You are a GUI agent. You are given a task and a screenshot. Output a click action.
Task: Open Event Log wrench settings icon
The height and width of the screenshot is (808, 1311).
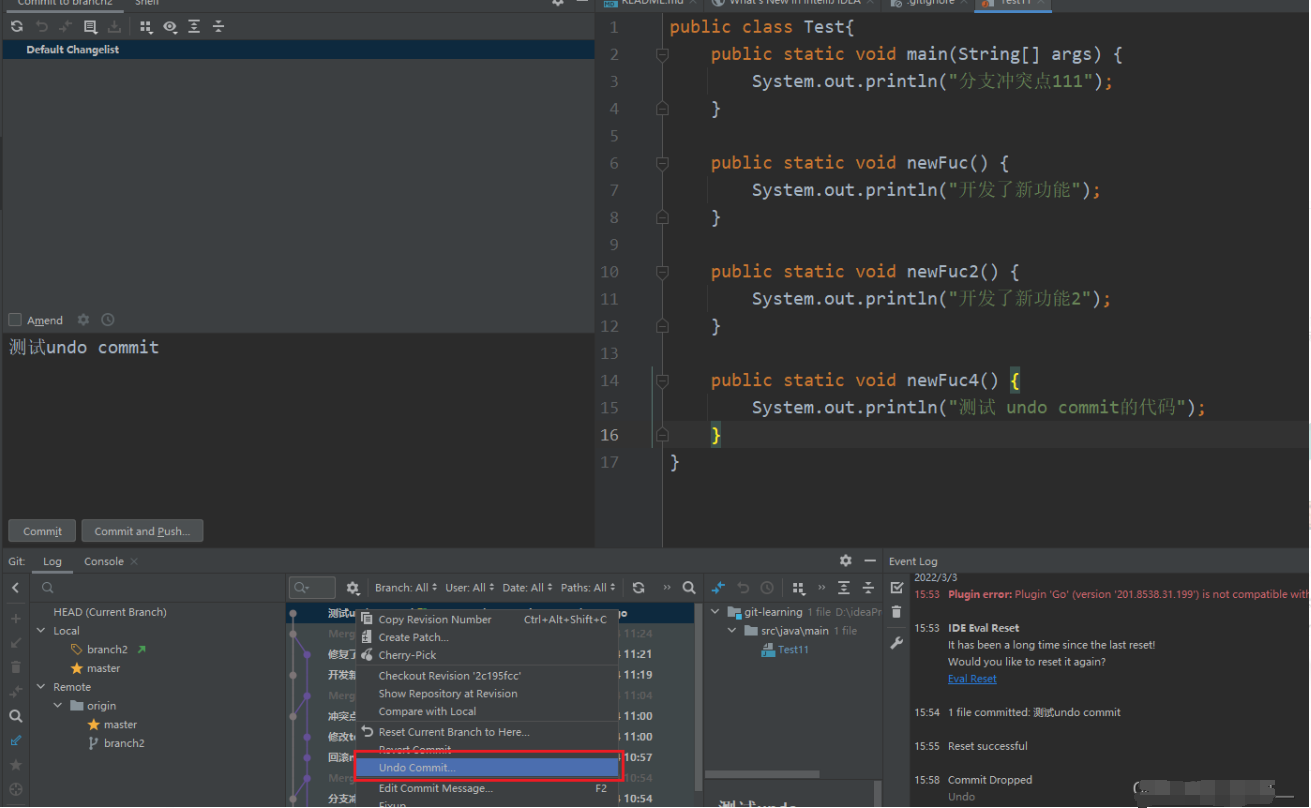896,643
